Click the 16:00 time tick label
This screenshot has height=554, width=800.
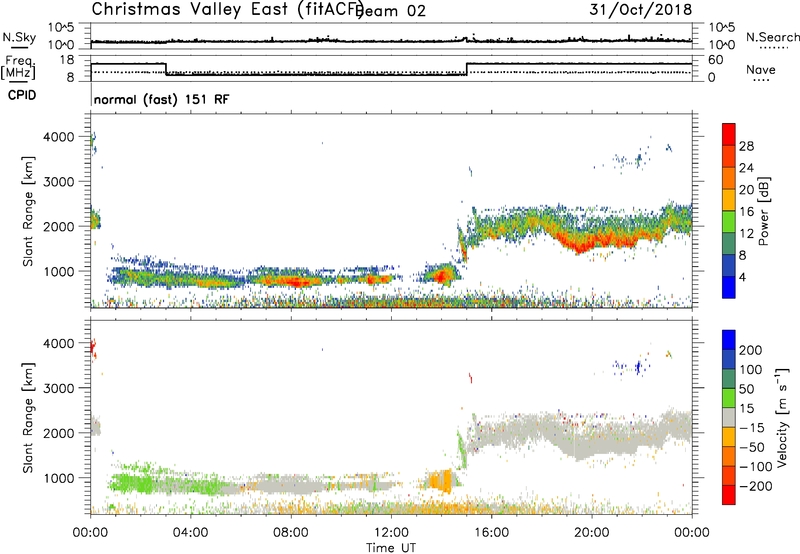coord(491,533)
